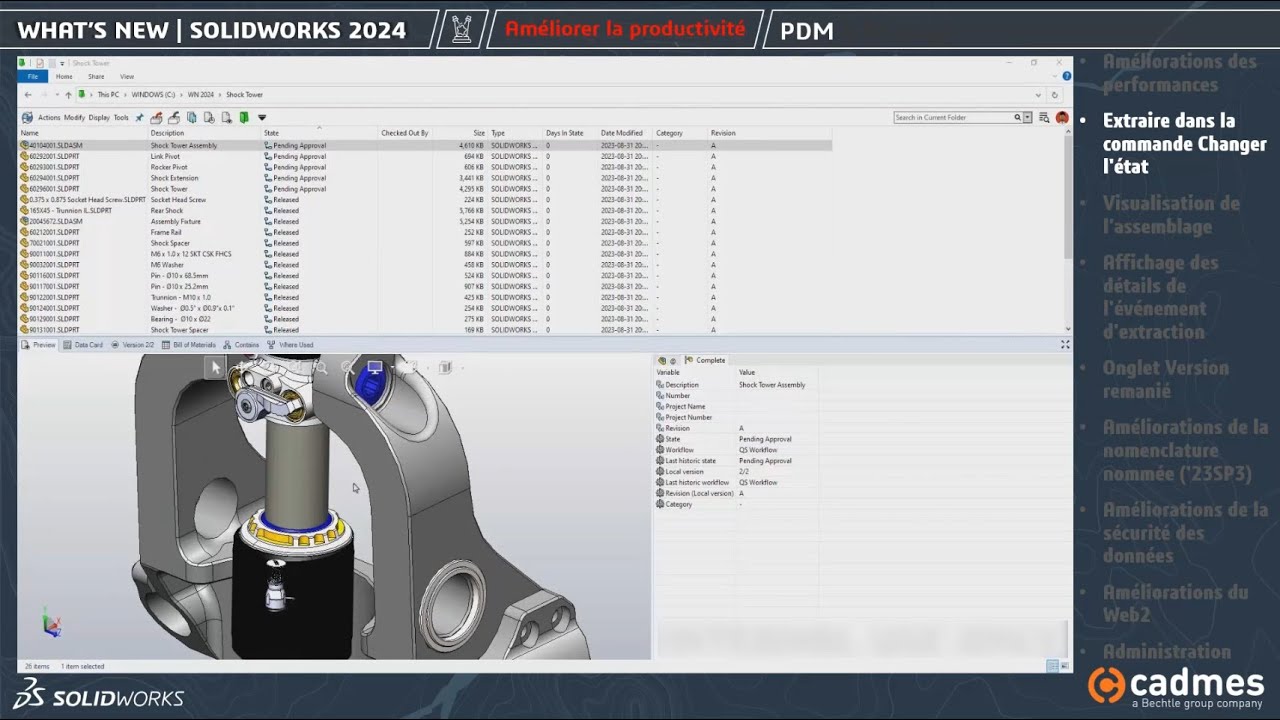
Task: Click the pin icon in PDM toolbar
Action: click(x=139, y=117)
